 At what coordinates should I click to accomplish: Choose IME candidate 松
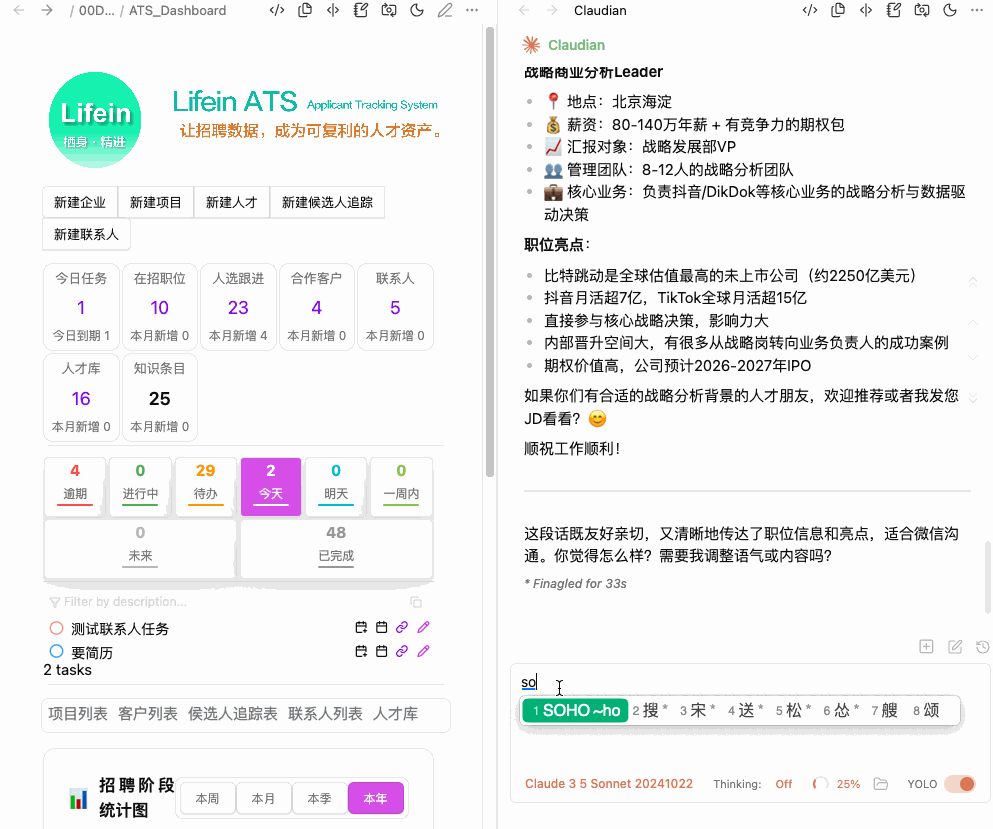click(x=794, y=711)
